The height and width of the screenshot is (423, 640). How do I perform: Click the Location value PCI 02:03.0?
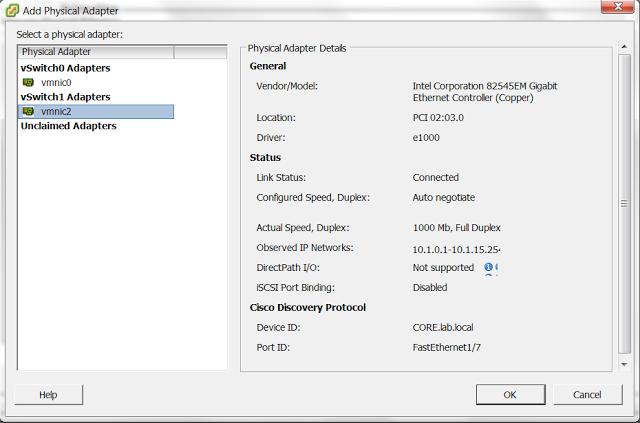tap(438, 118)
